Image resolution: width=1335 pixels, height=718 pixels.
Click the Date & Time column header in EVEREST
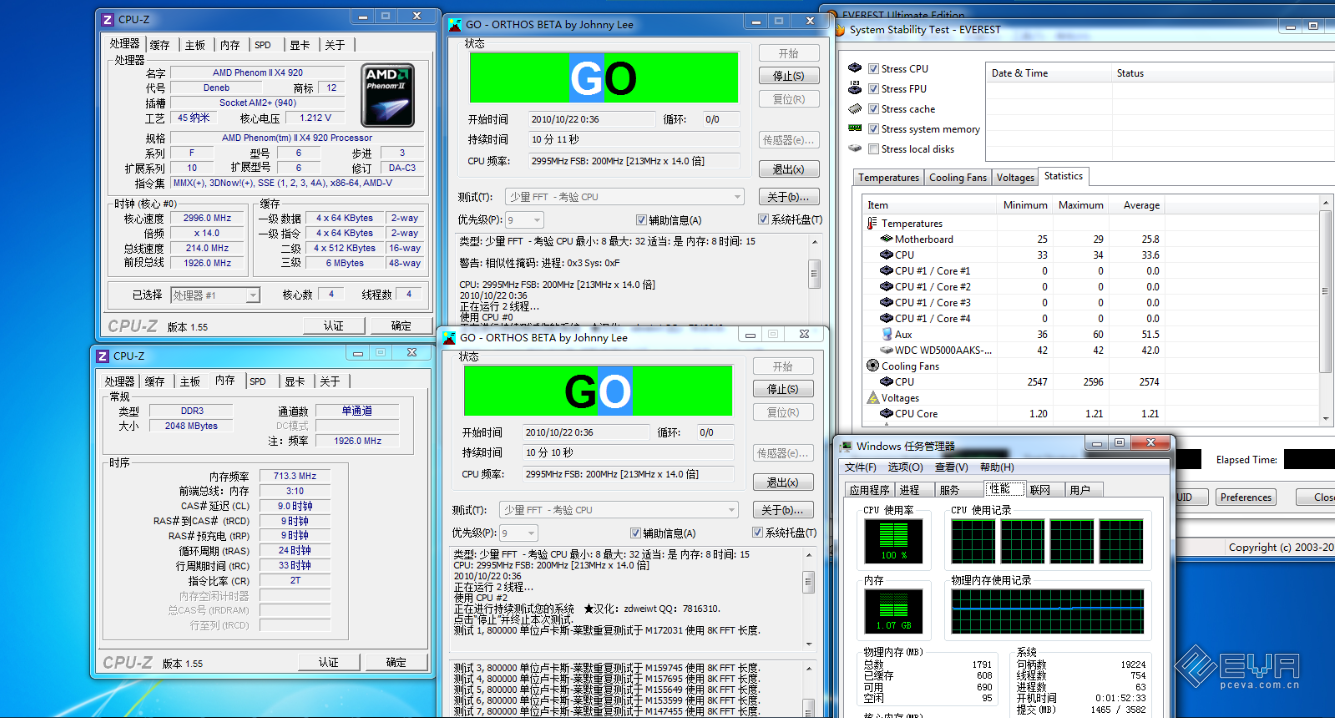pos(1048,73)
